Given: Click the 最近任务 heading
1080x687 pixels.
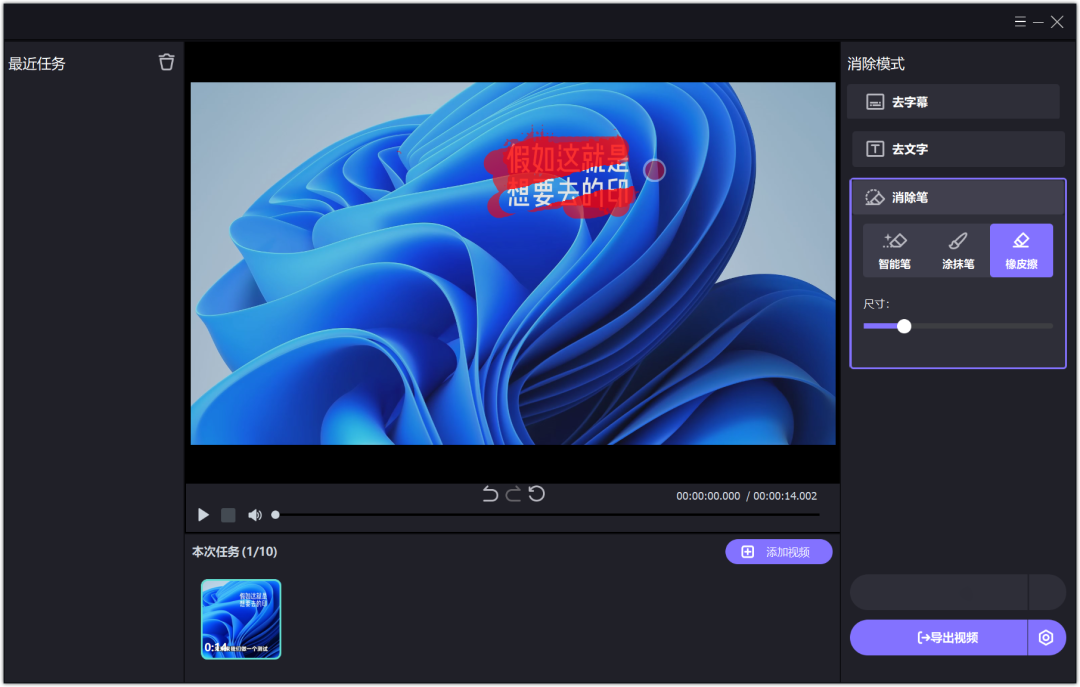Looking at the screenshot, I should coord(37,64).
